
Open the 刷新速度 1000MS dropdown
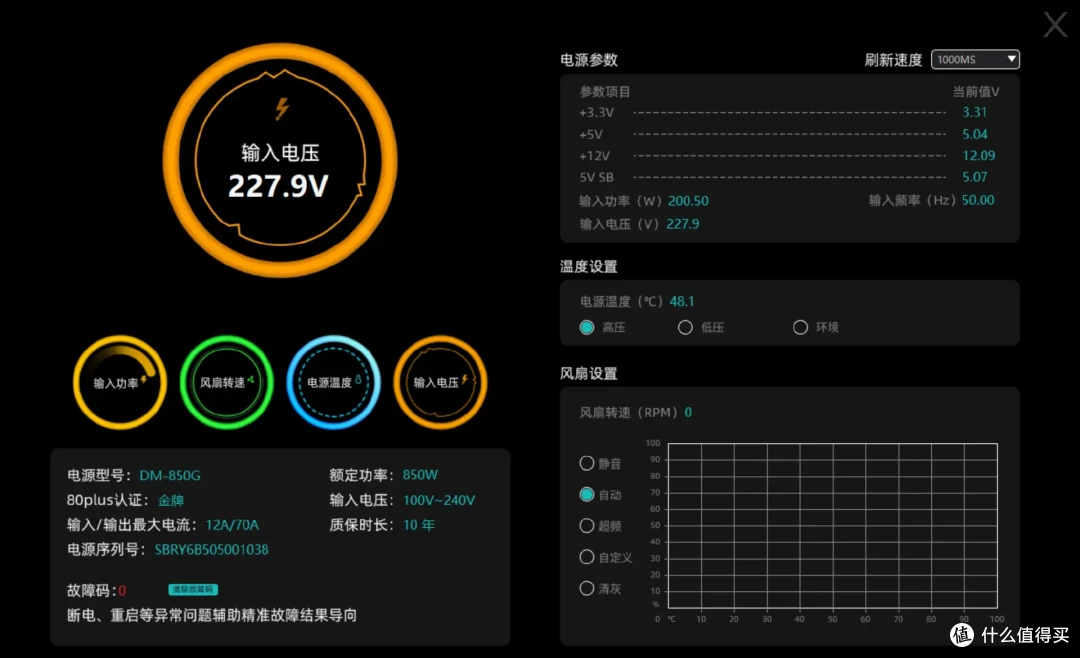click(975, 59)
